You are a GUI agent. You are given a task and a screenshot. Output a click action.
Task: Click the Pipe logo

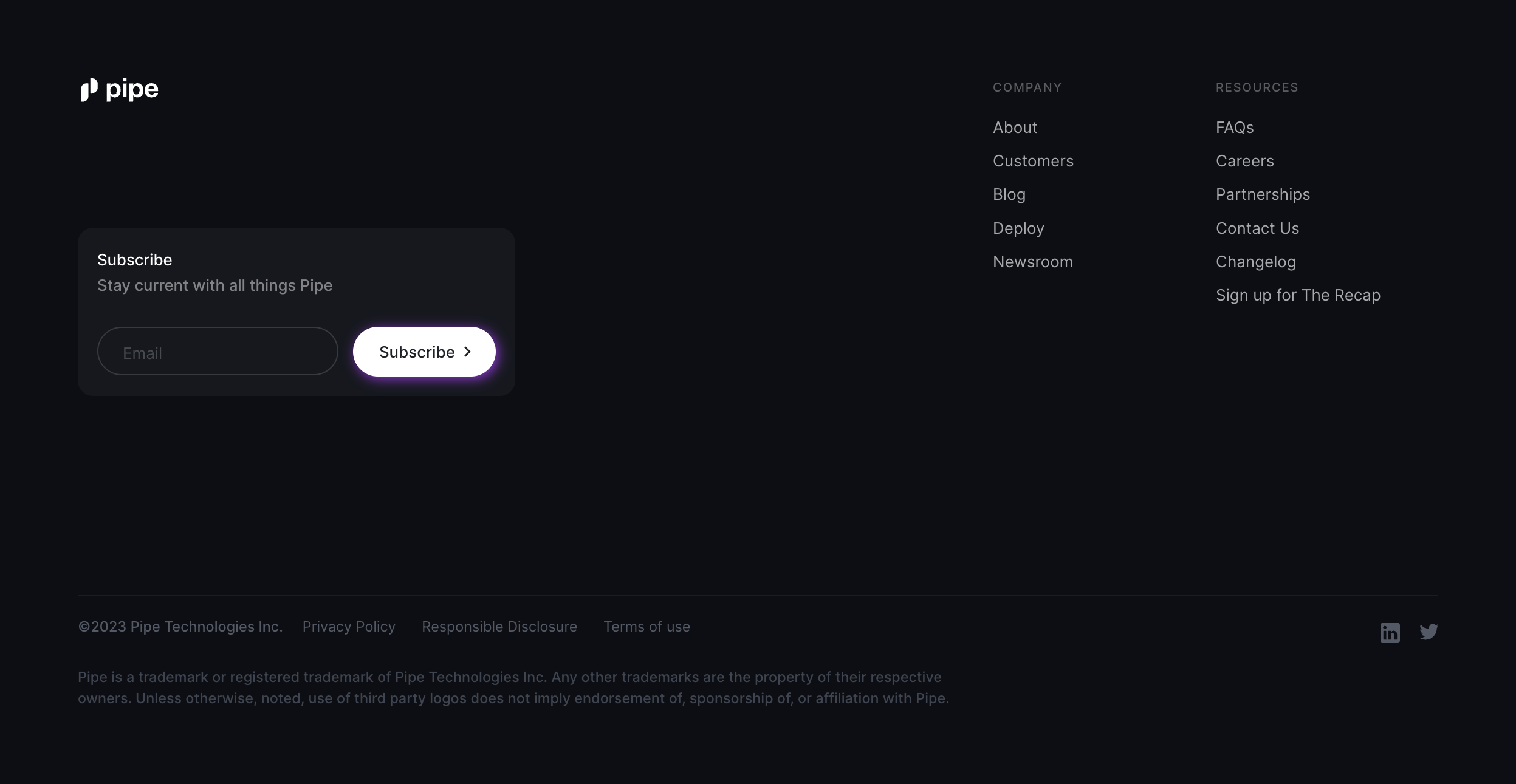coord(118,89)
